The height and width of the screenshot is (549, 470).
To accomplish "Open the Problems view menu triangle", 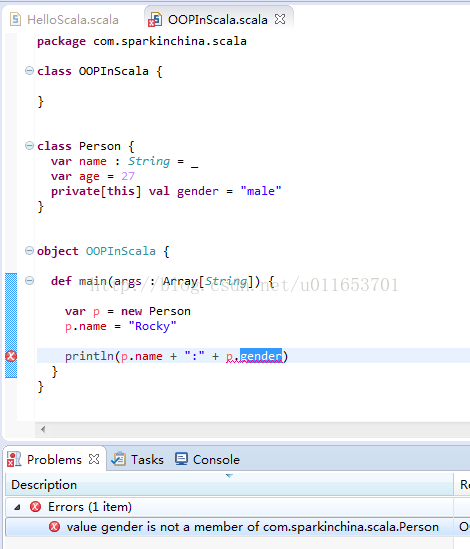I will click(x=229, y=475).
